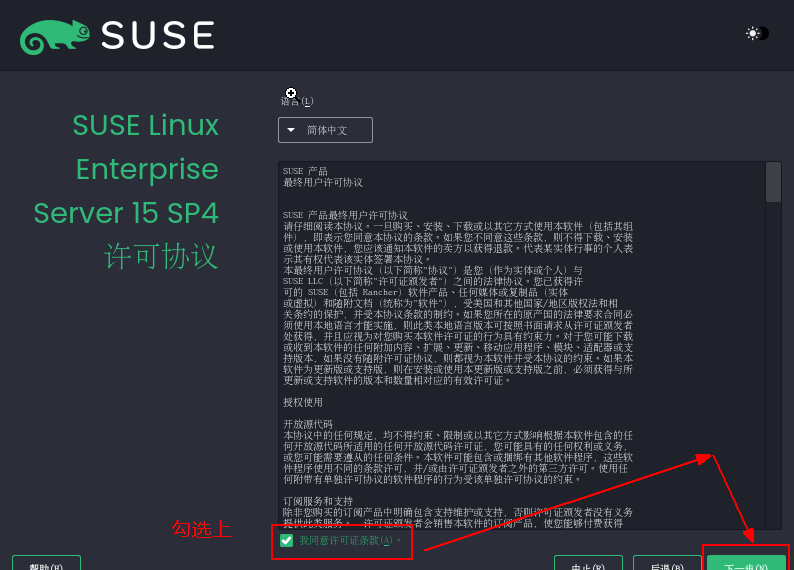The image size is (794, 570).
Task: Open 帮助 (Help) button
Action: tap(46, 563)
